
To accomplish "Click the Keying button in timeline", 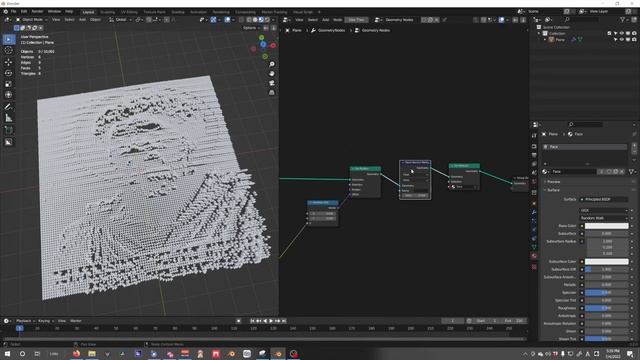I will point(45,321).
